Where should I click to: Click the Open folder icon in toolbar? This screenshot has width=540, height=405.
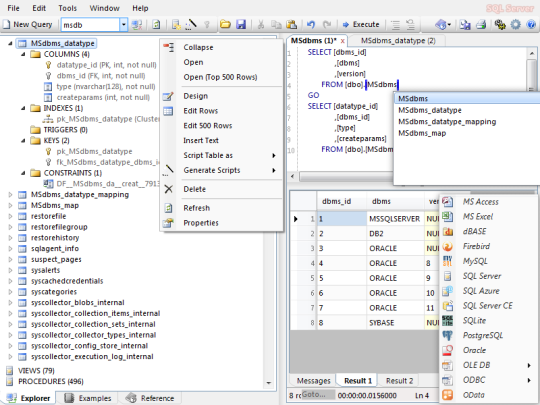click(x=225, y=24)
